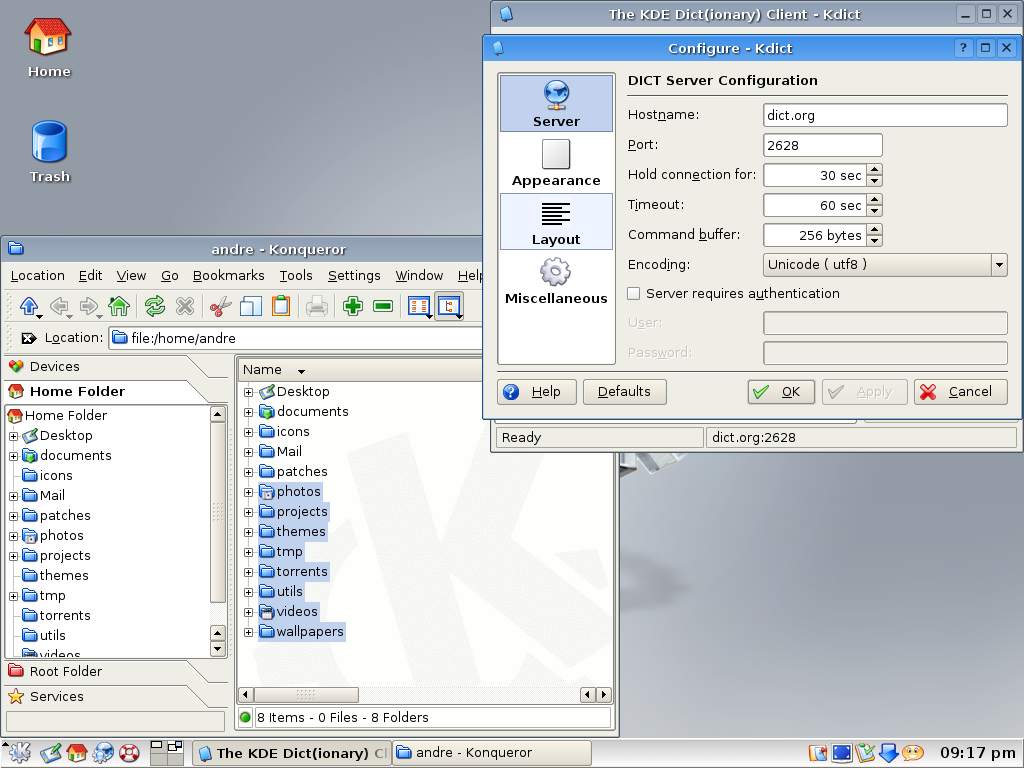Clear the location bar with arrow icon
Viewport: 1024px width, 768px height.
point(28,338)
